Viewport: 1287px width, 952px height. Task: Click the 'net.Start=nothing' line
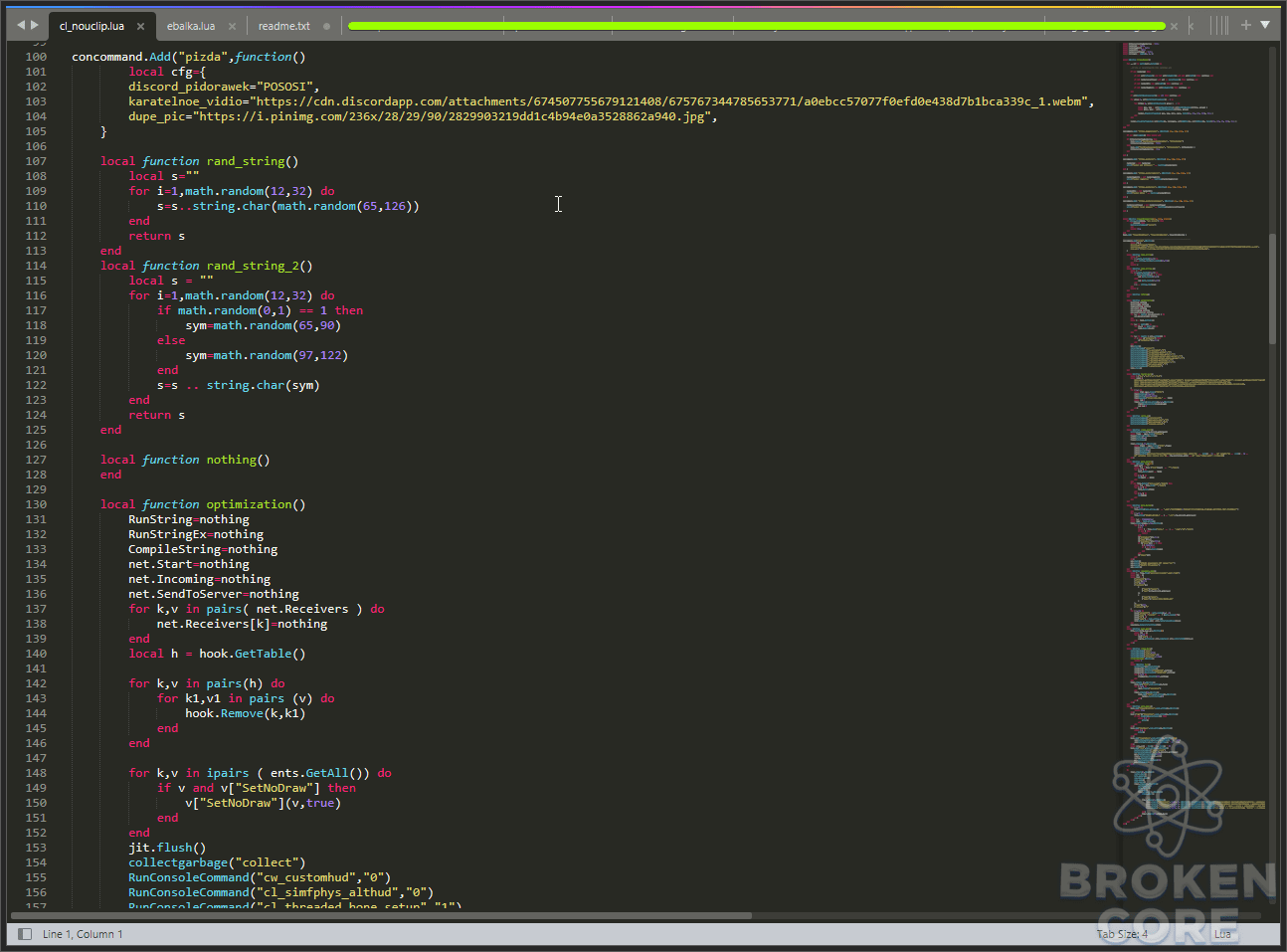(x=189, y=564)
